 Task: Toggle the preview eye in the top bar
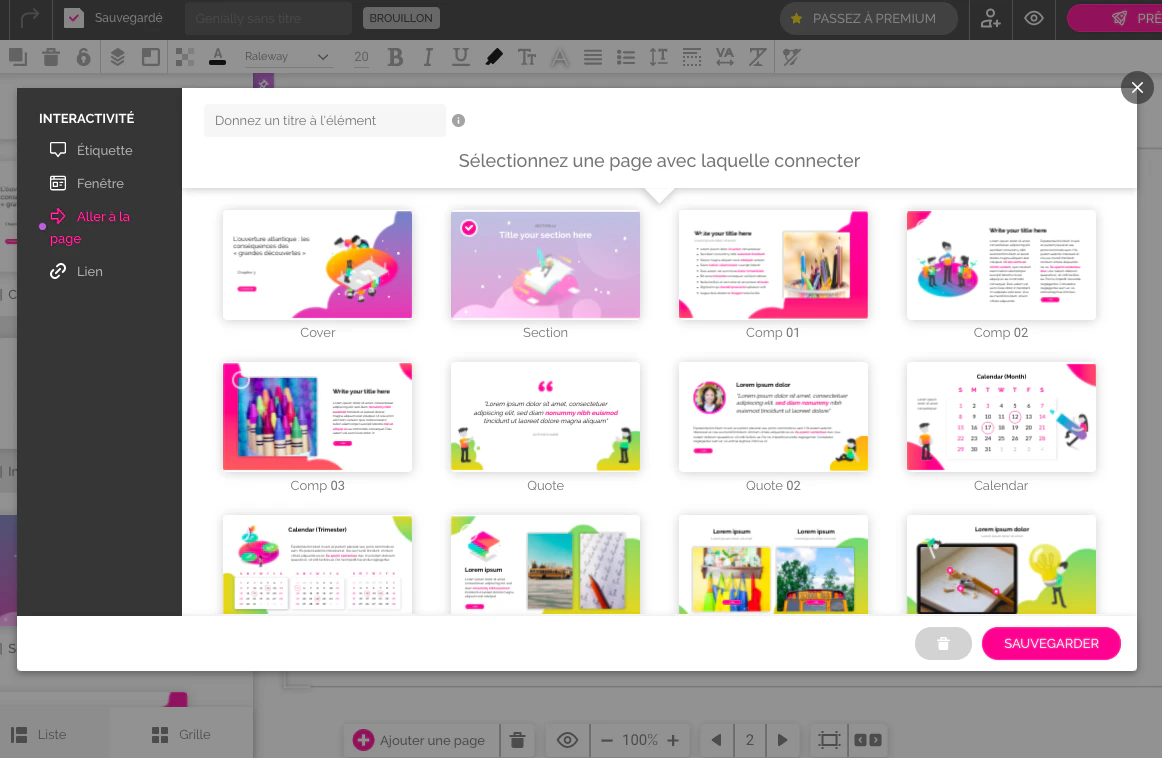pyautogui.click(x=1034, y=19)
